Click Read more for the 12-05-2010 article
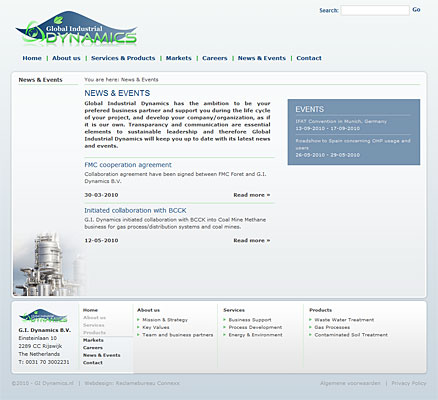Viewport: 438px width, 400px height. point(252,241)
